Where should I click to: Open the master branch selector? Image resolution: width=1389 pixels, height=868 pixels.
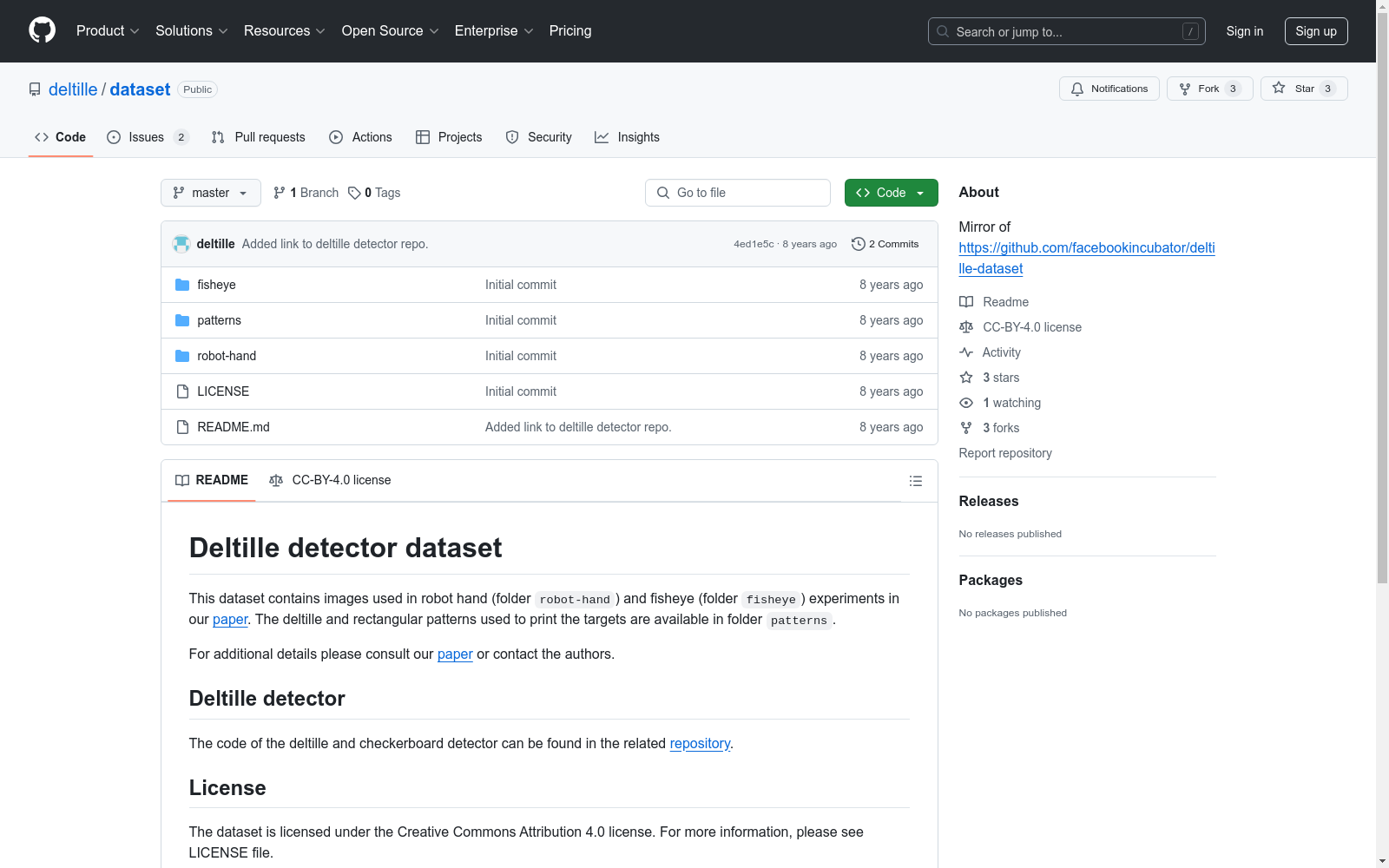(210, 193)
